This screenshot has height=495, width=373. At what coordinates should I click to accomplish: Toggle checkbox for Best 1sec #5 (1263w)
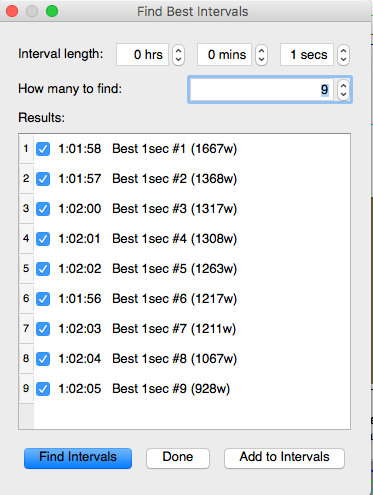tap(43, 269)
